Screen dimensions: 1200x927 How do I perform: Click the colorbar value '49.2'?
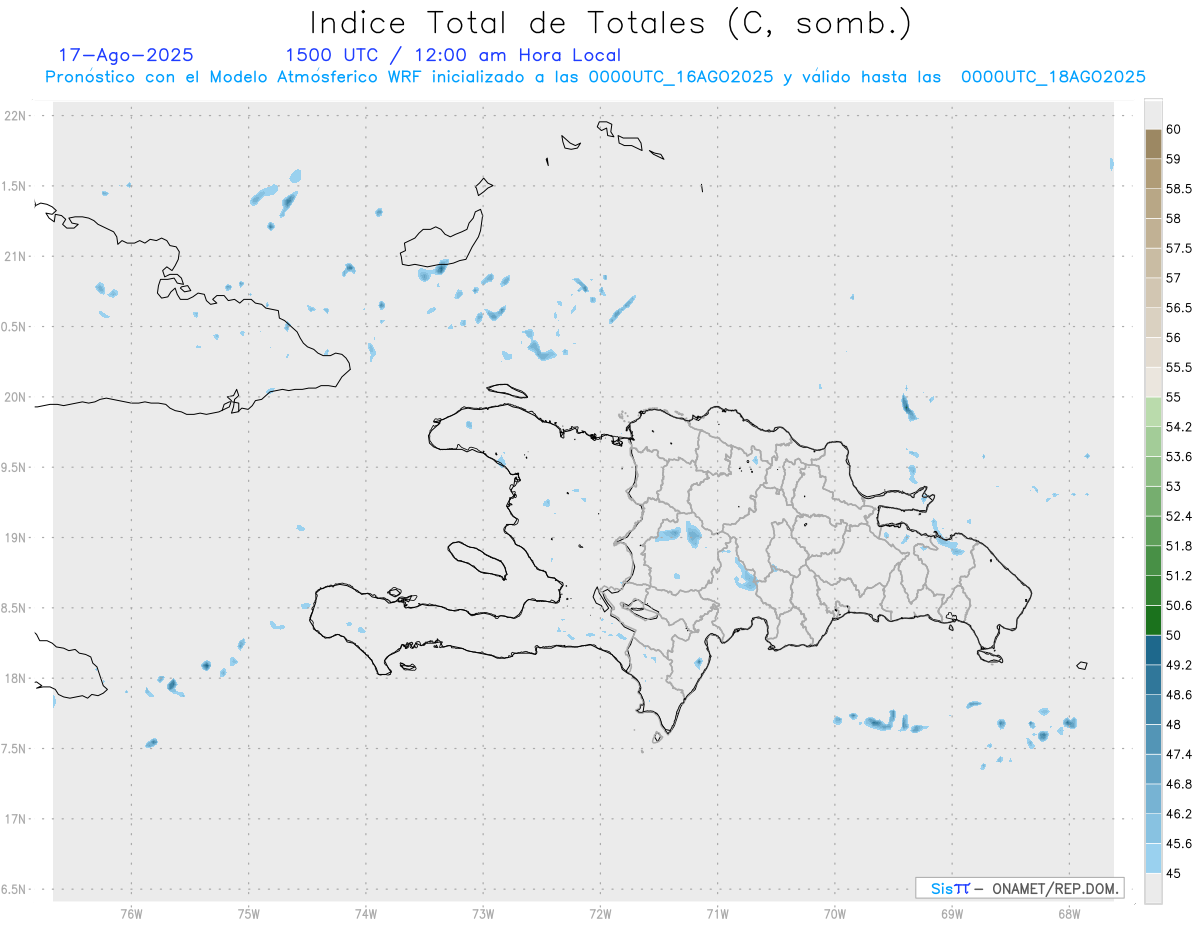tap(1178, 665)
